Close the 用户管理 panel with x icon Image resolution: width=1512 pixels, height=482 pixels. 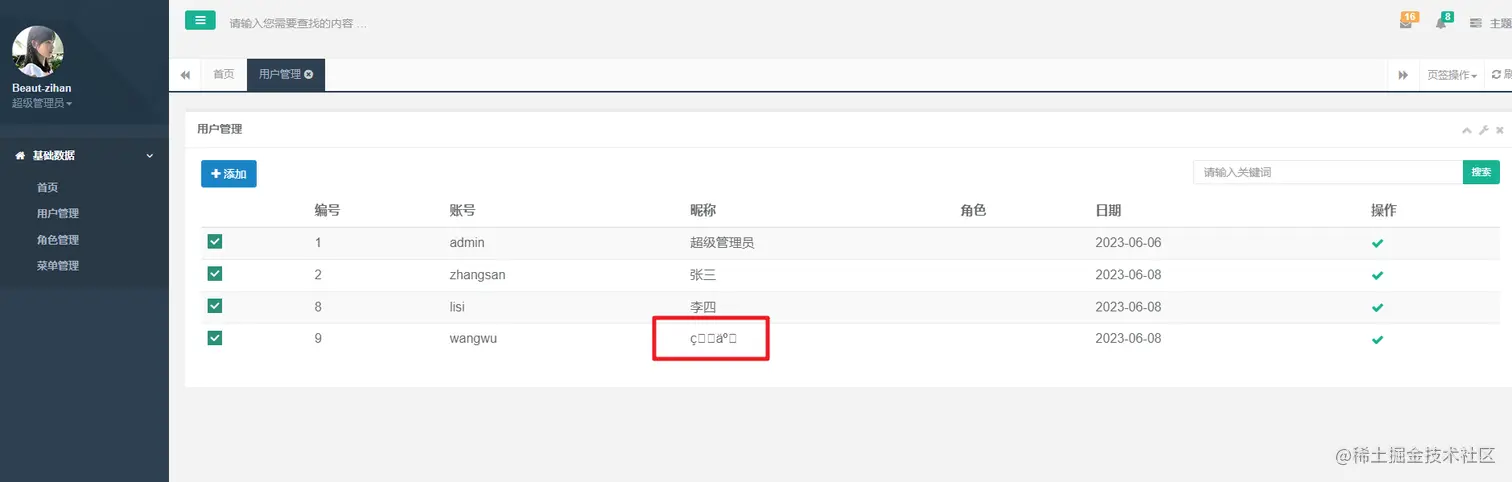[x=1500, y=130]
